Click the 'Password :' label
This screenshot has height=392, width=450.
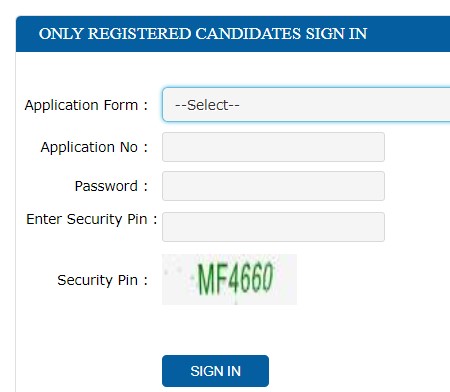point(111,186)
